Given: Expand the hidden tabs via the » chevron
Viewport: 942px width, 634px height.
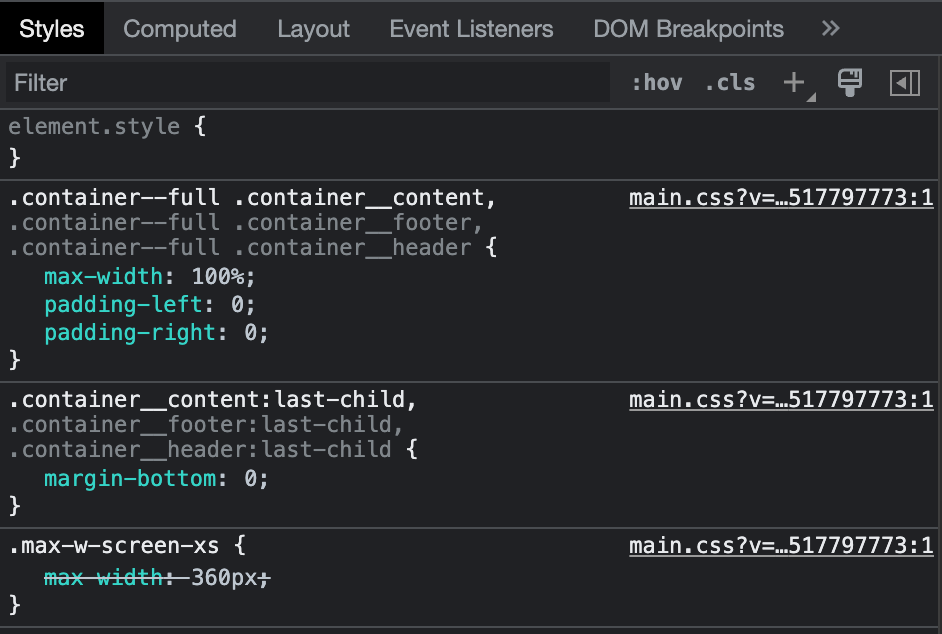Looking at the screenshot, I should 830,29.
